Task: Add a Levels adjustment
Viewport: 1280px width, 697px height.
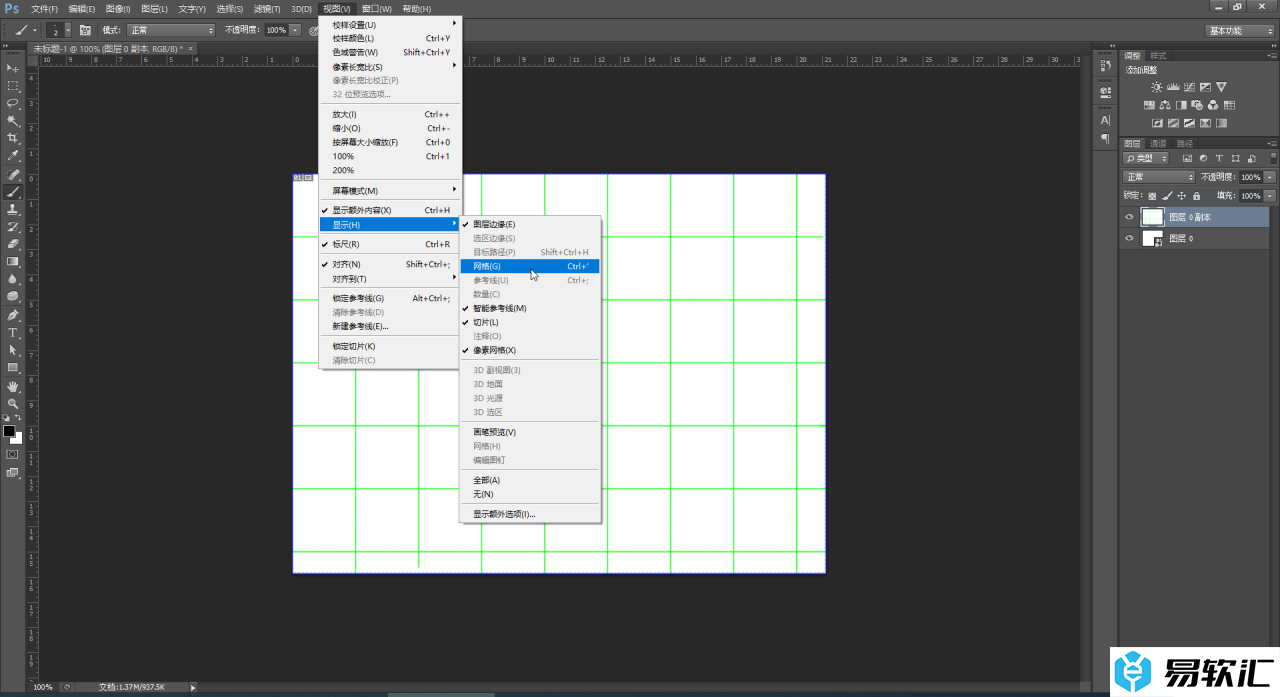Action: pos(1173,87)
